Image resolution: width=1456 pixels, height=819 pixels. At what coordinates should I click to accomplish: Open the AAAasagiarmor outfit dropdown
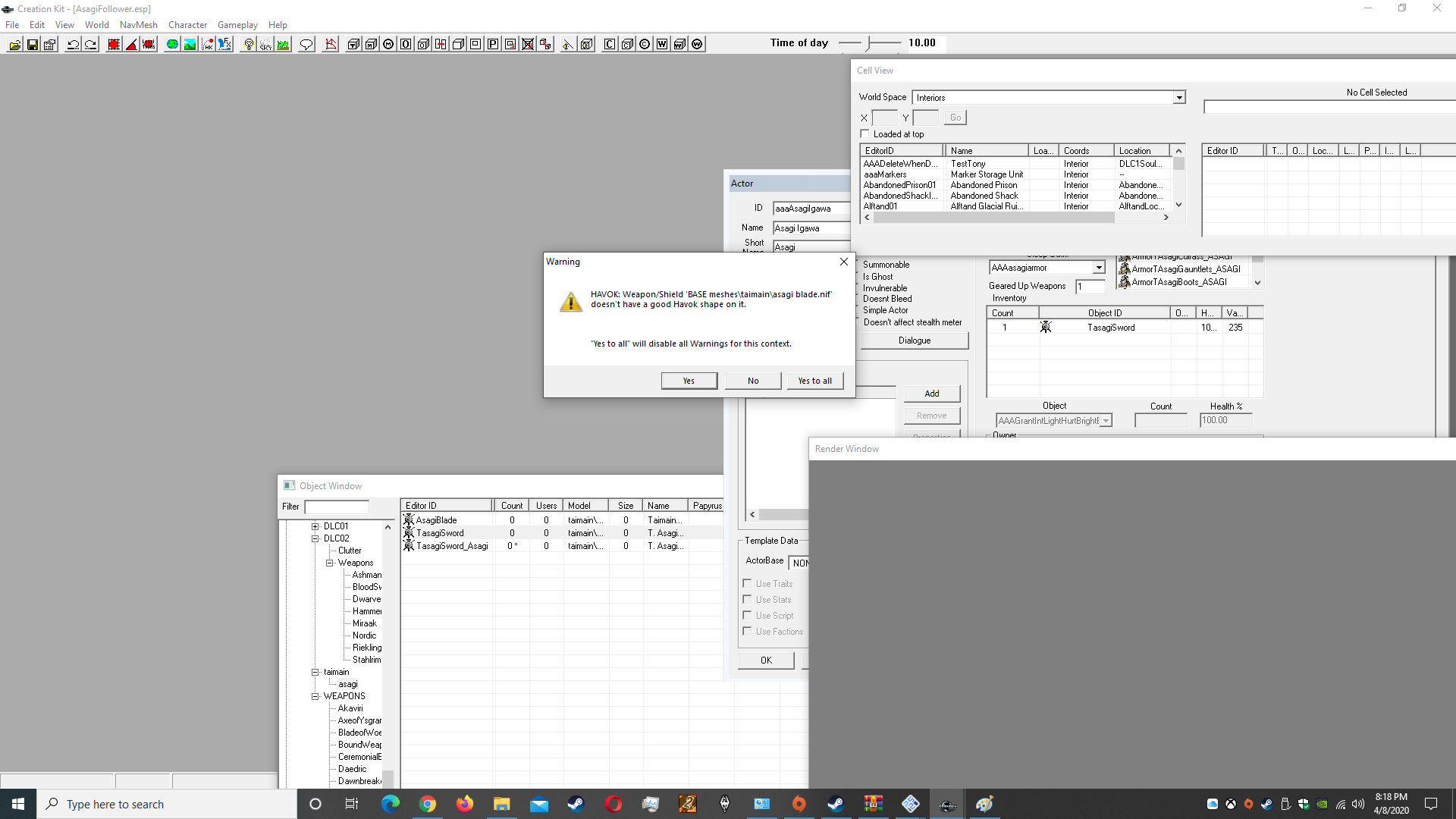pyautogui.click(x=1098, y=268)
